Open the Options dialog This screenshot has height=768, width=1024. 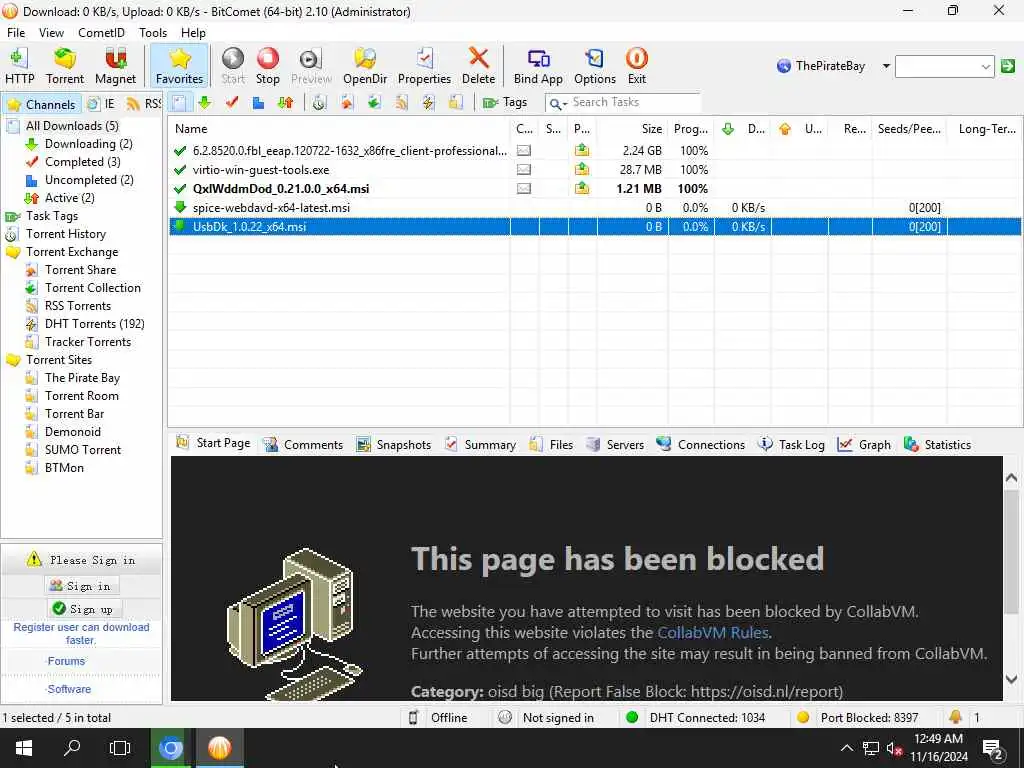pos(595,65)
